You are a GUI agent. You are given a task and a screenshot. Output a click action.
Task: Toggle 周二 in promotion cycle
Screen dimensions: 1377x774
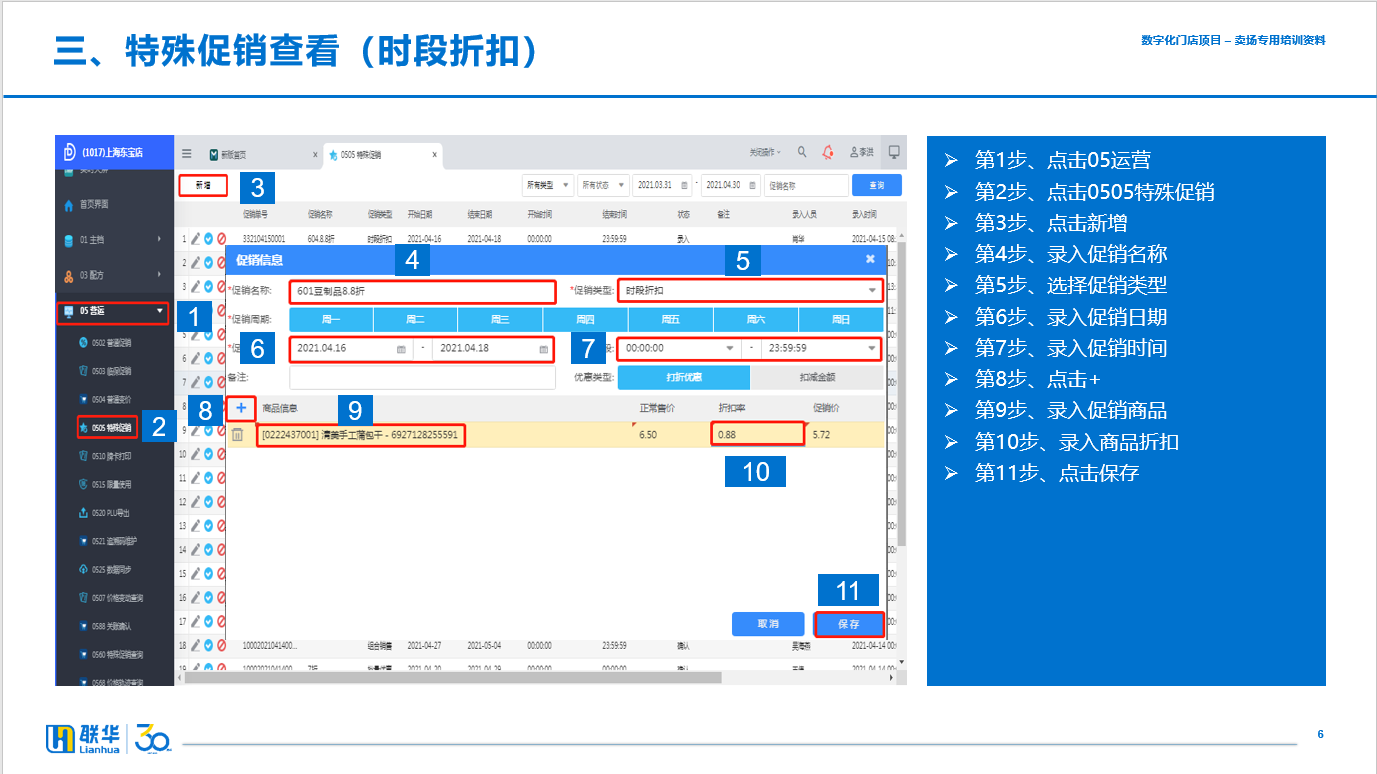pos(416,319)
